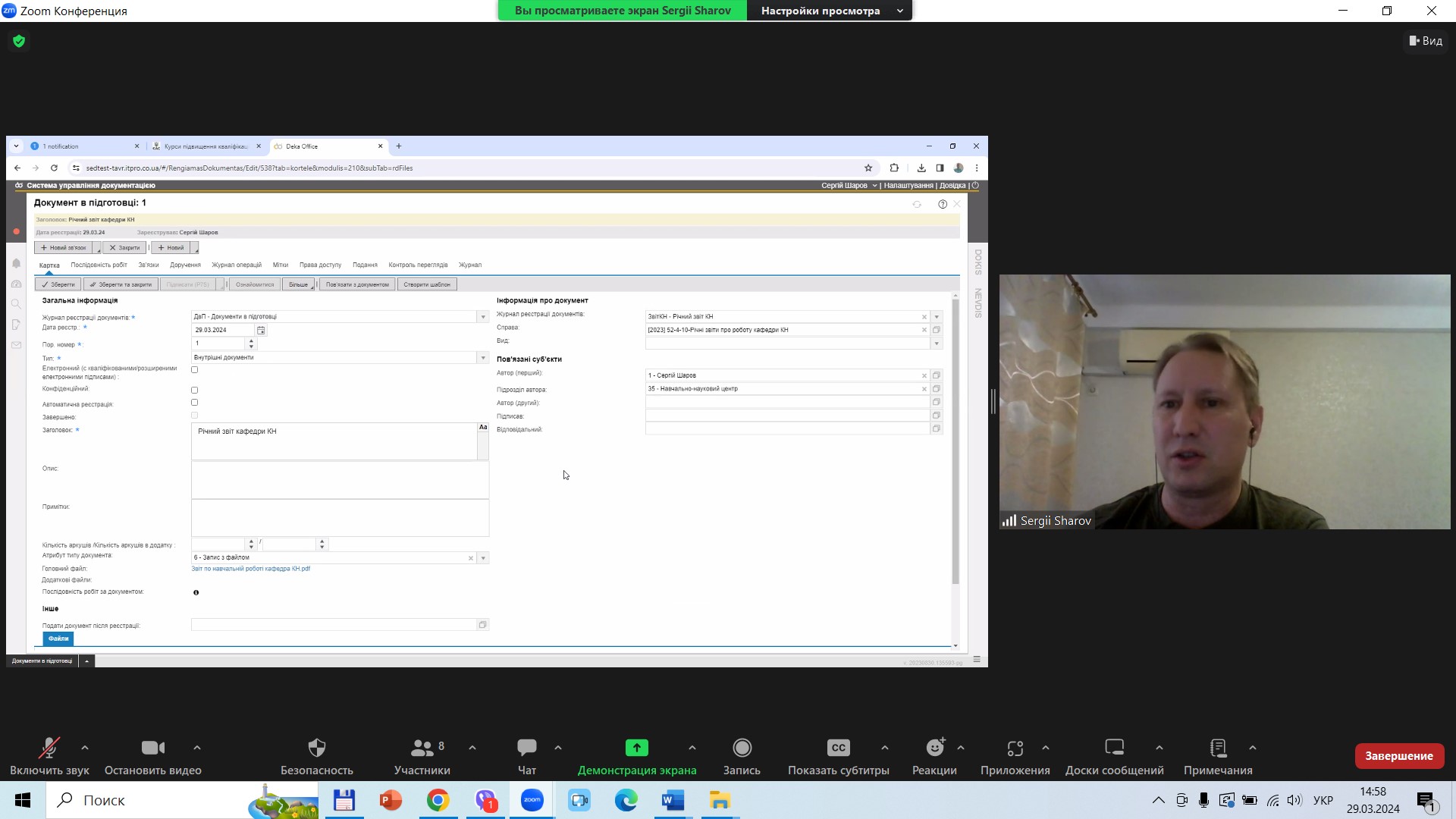Expand audio options arrow beside microphone

click(85, 748)
